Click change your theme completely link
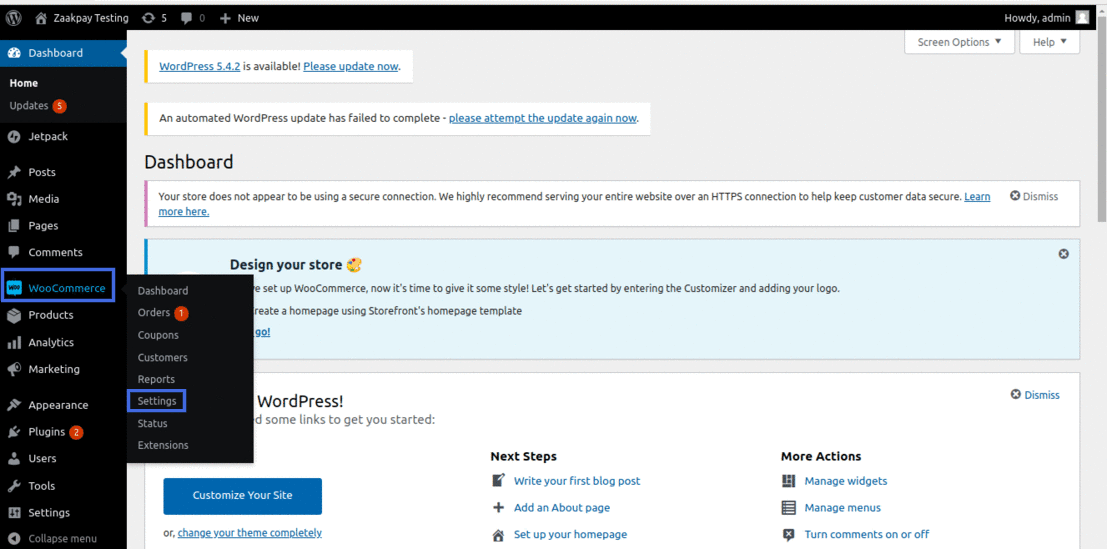The image size is (1107, 549). click(250, 533)
